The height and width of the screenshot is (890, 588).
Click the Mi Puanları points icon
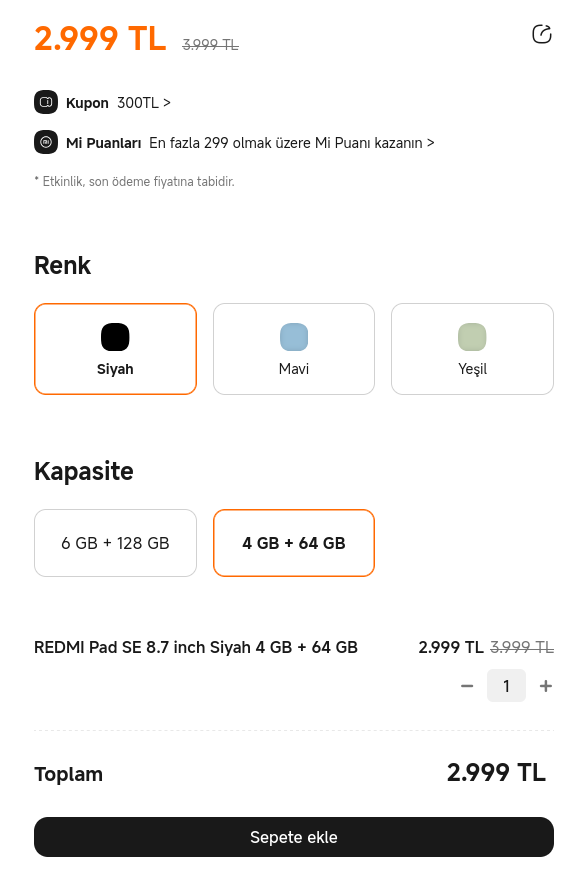[46, 142]
